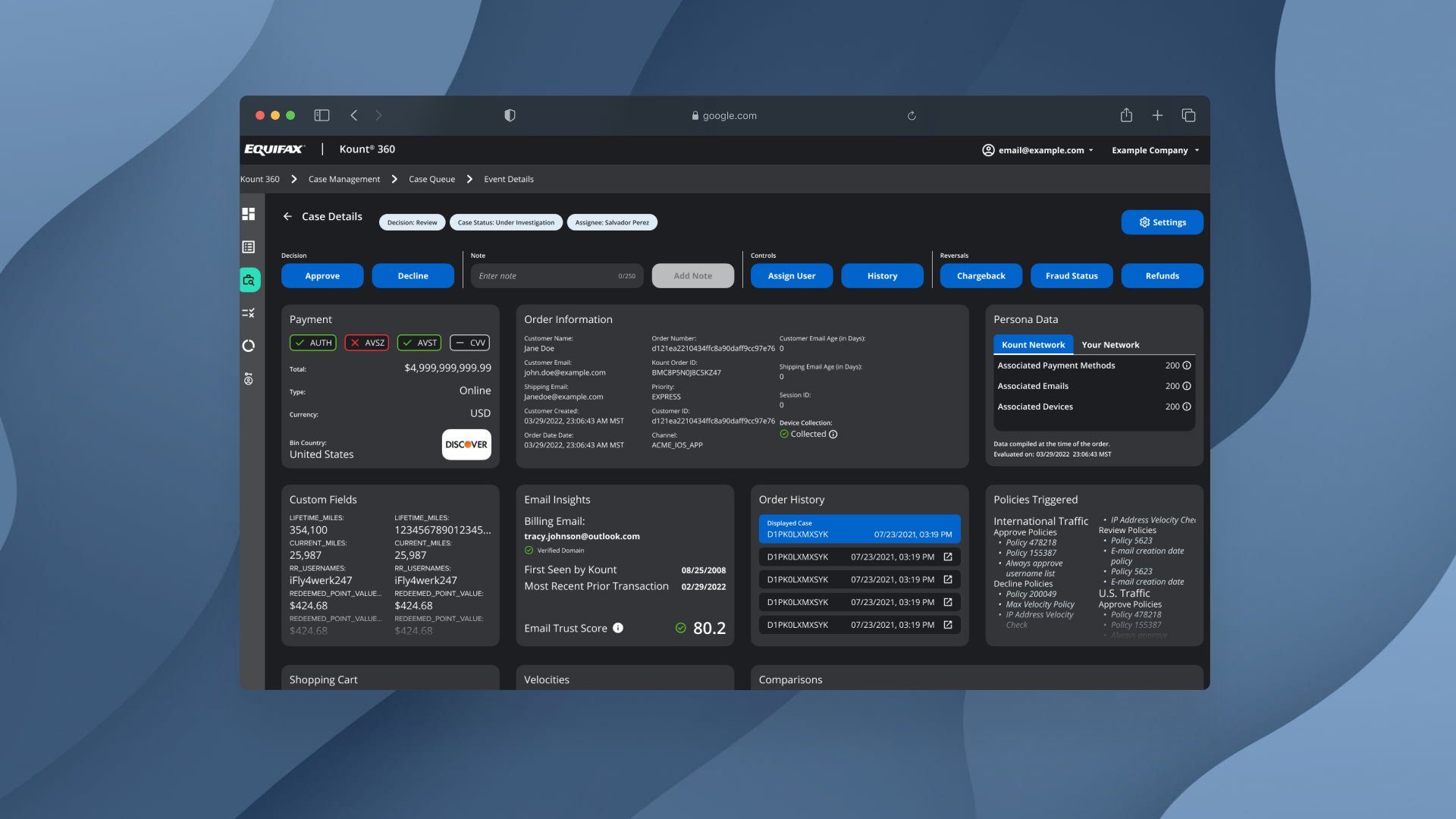Open the list view icon in sidebar
Viewport: 1456px width, 819px height.
pyautogui.click(x=248, y=247)
